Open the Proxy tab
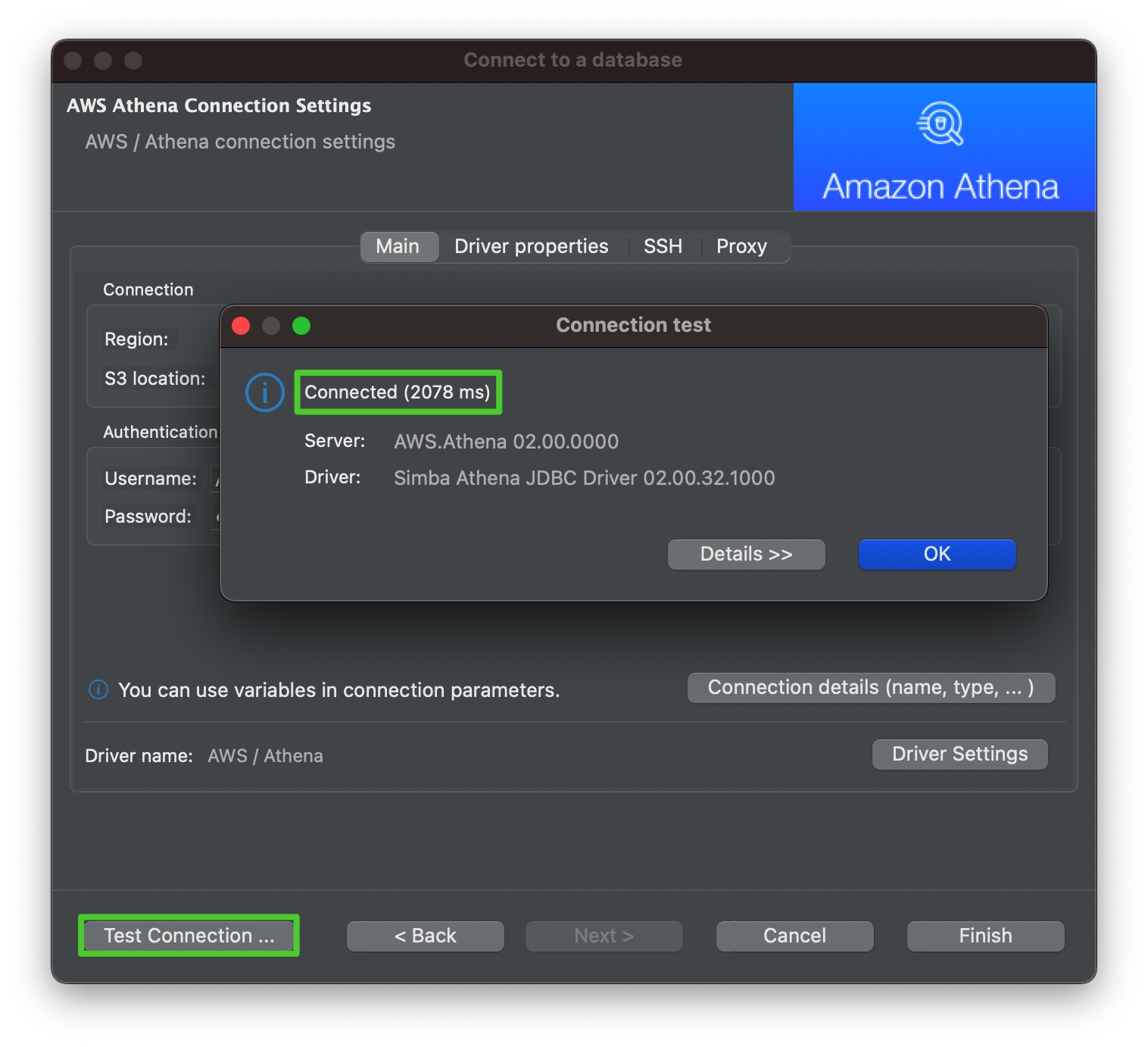Viewport: 1148px width, 1047px height. [x=741, y=246]
